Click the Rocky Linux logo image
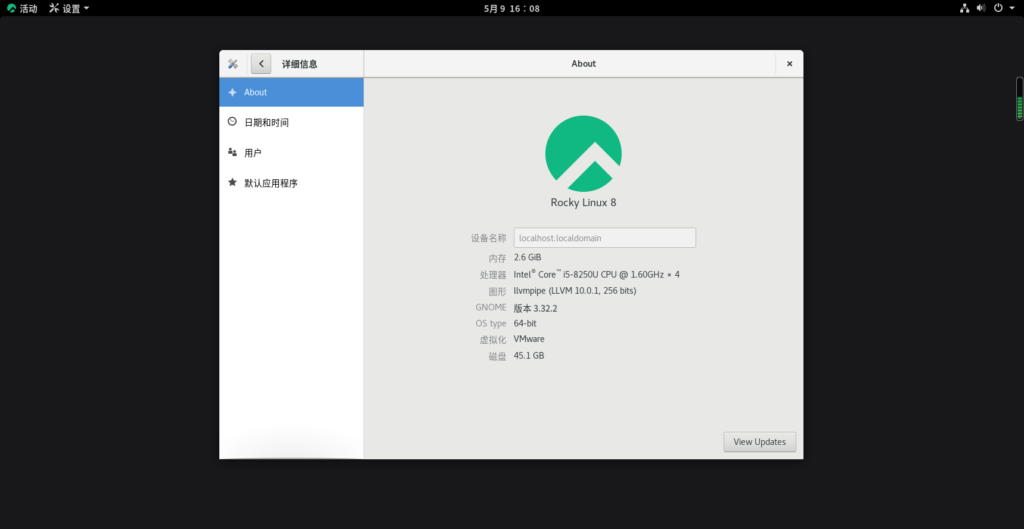Viewport: 1024px width, 529px height. 583,153
